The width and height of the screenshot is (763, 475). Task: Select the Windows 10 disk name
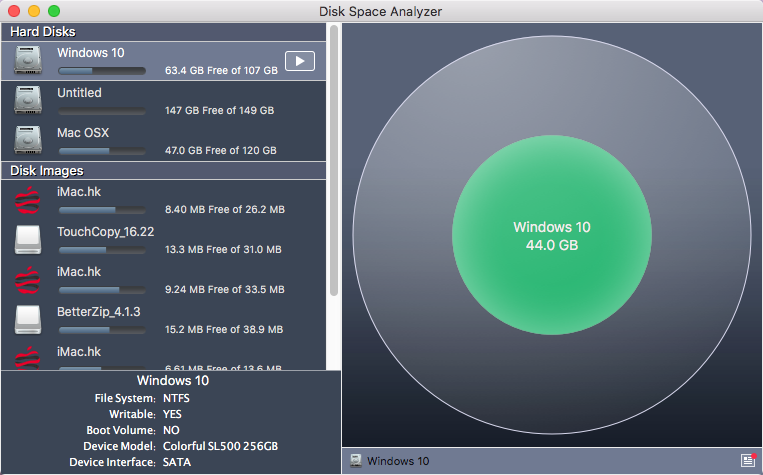[91, 53]
